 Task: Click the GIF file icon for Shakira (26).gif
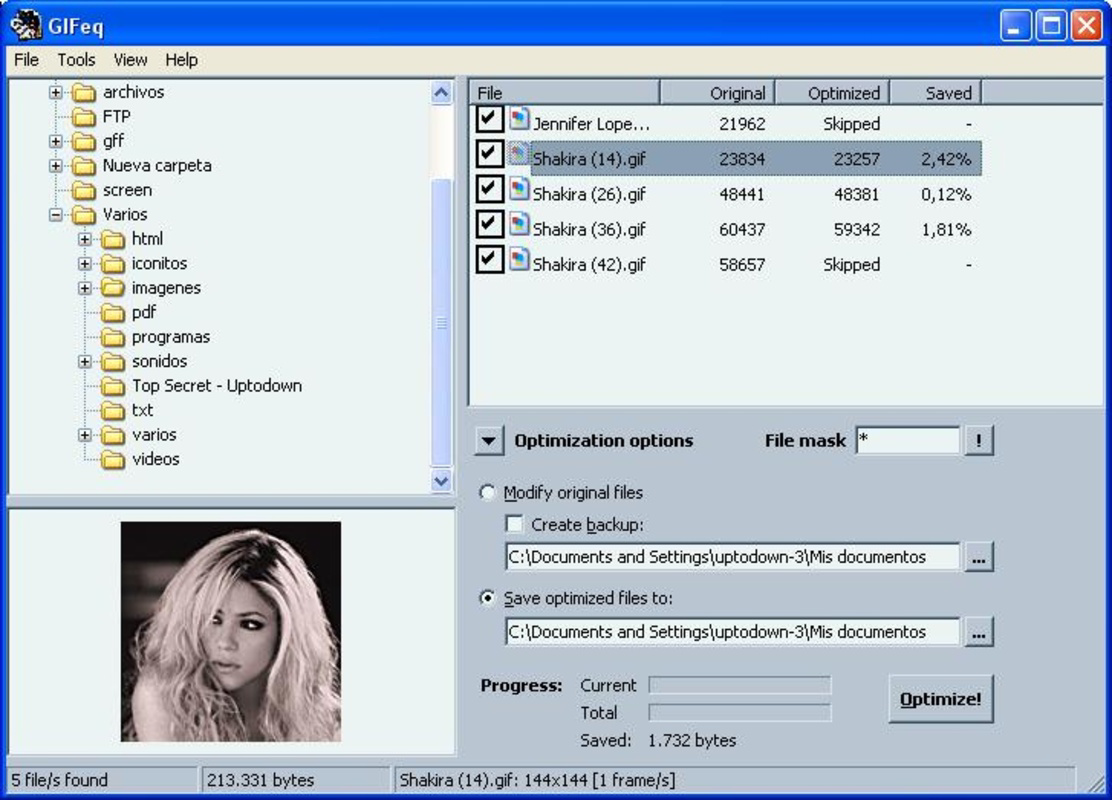[x=519, y=189]
